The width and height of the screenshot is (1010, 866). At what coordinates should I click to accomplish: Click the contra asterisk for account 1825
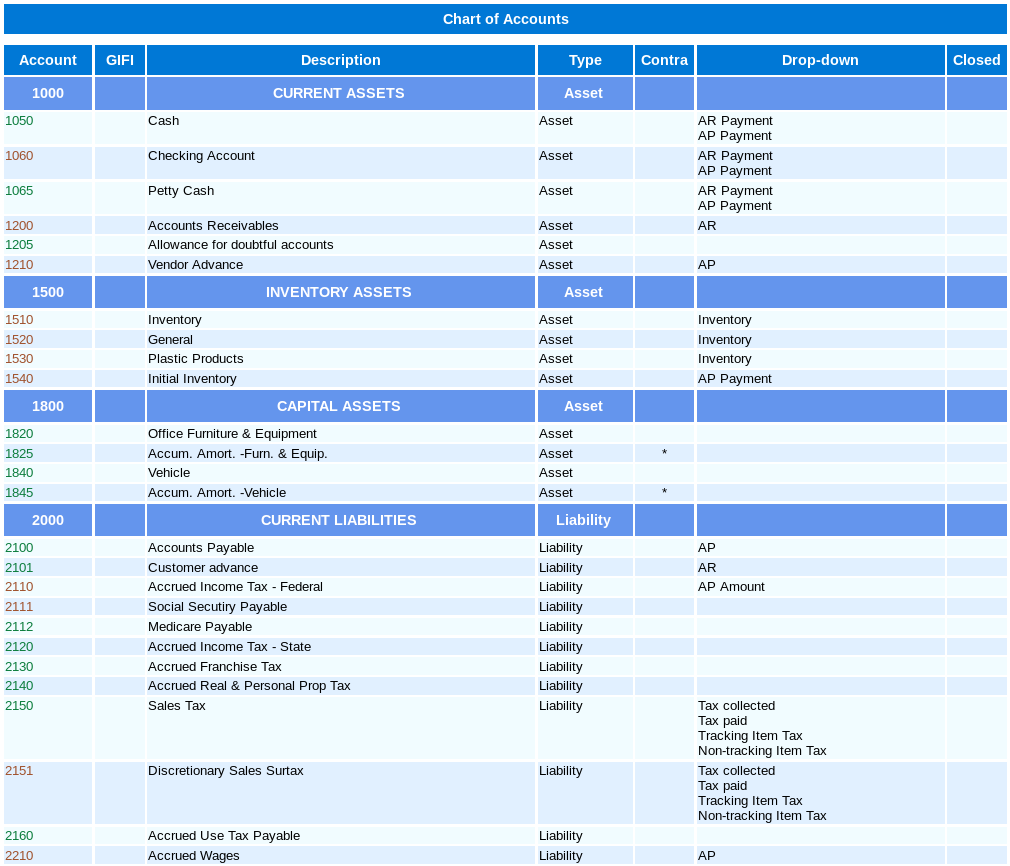pyautogui.click(x=664, y=454)
